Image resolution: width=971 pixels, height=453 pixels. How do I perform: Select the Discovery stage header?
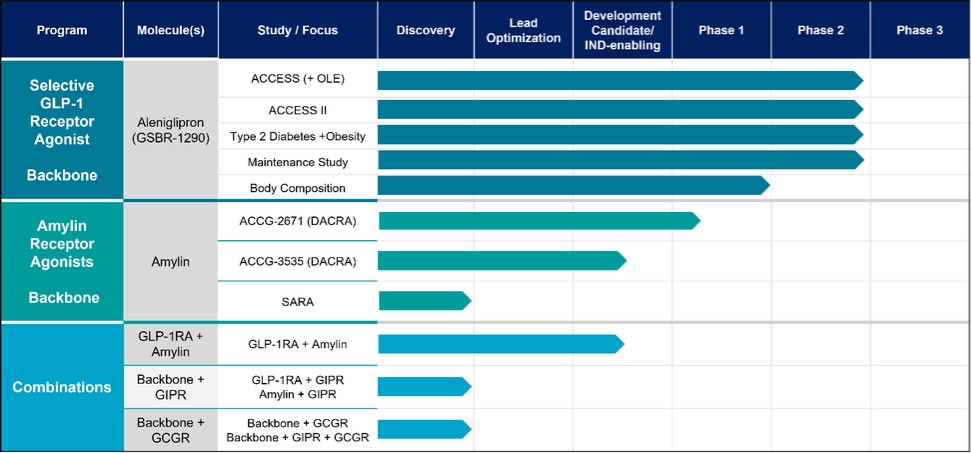point(425,30)
